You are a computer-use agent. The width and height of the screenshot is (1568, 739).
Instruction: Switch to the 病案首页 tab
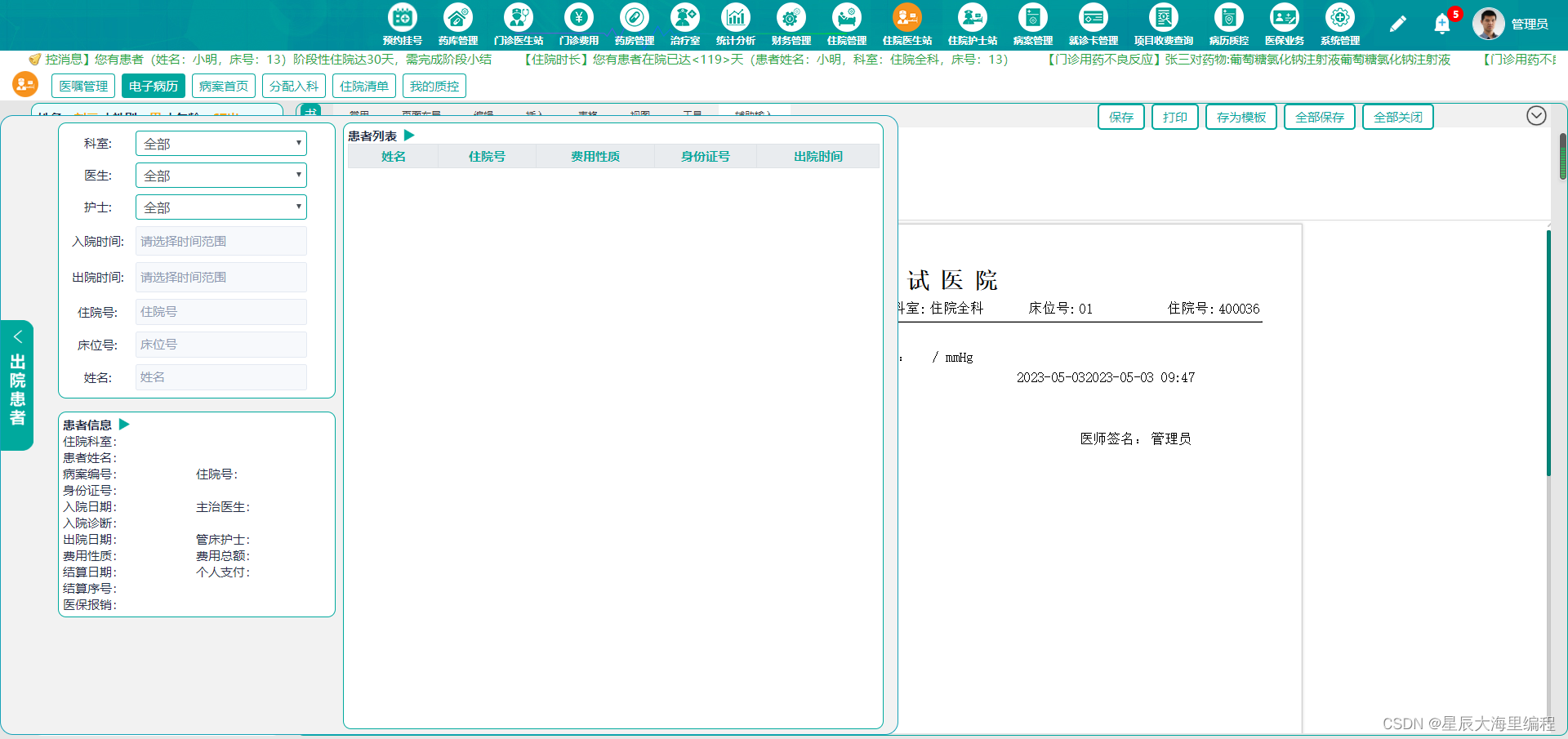(x=224, y=86)
